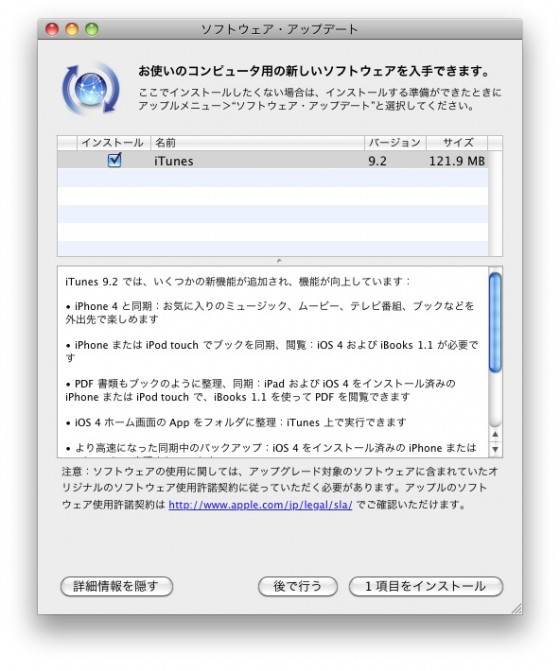The image size is (560, 671).
Task: Click the Software Update globe icon
Action: coord(91,89)
